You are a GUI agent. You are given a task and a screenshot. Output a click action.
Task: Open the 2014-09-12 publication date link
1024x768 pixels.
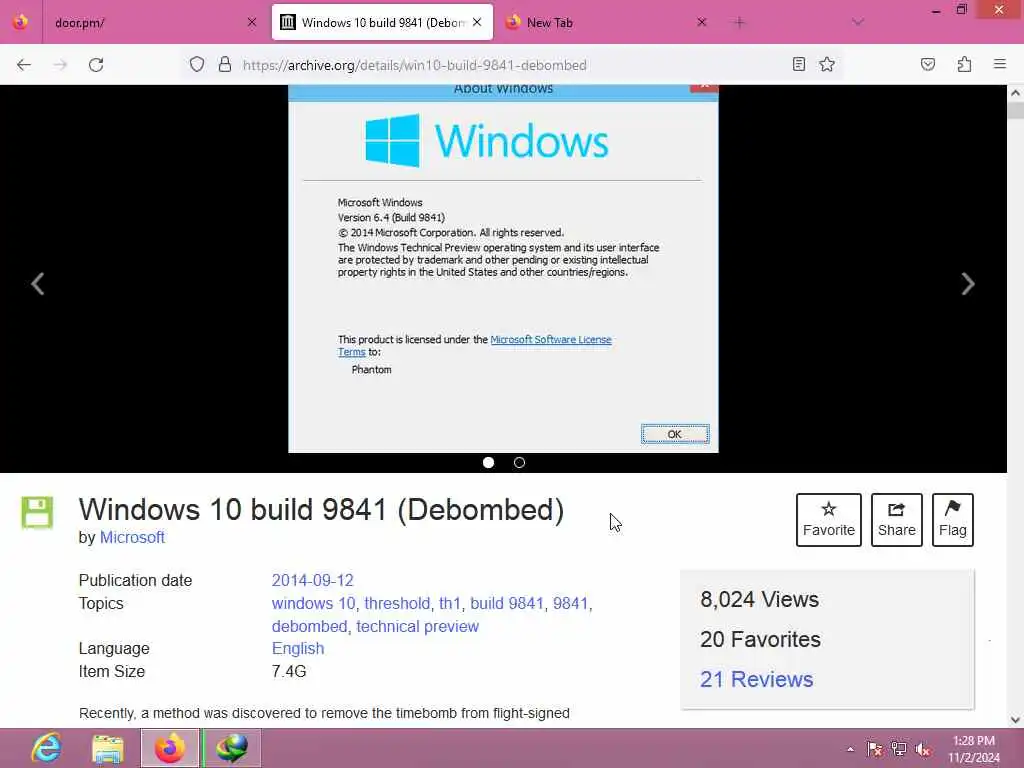312,580
